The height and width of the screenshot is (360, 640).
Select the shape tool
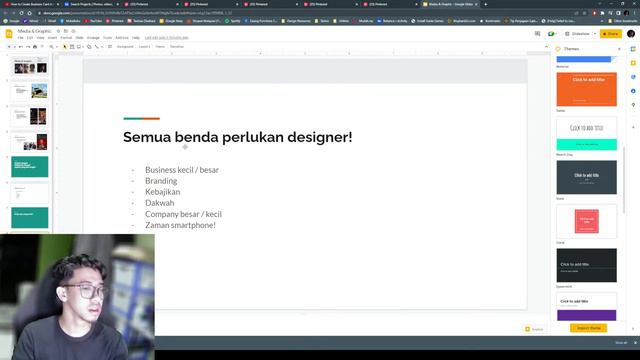pyautogui.click(x=89, y=47)
